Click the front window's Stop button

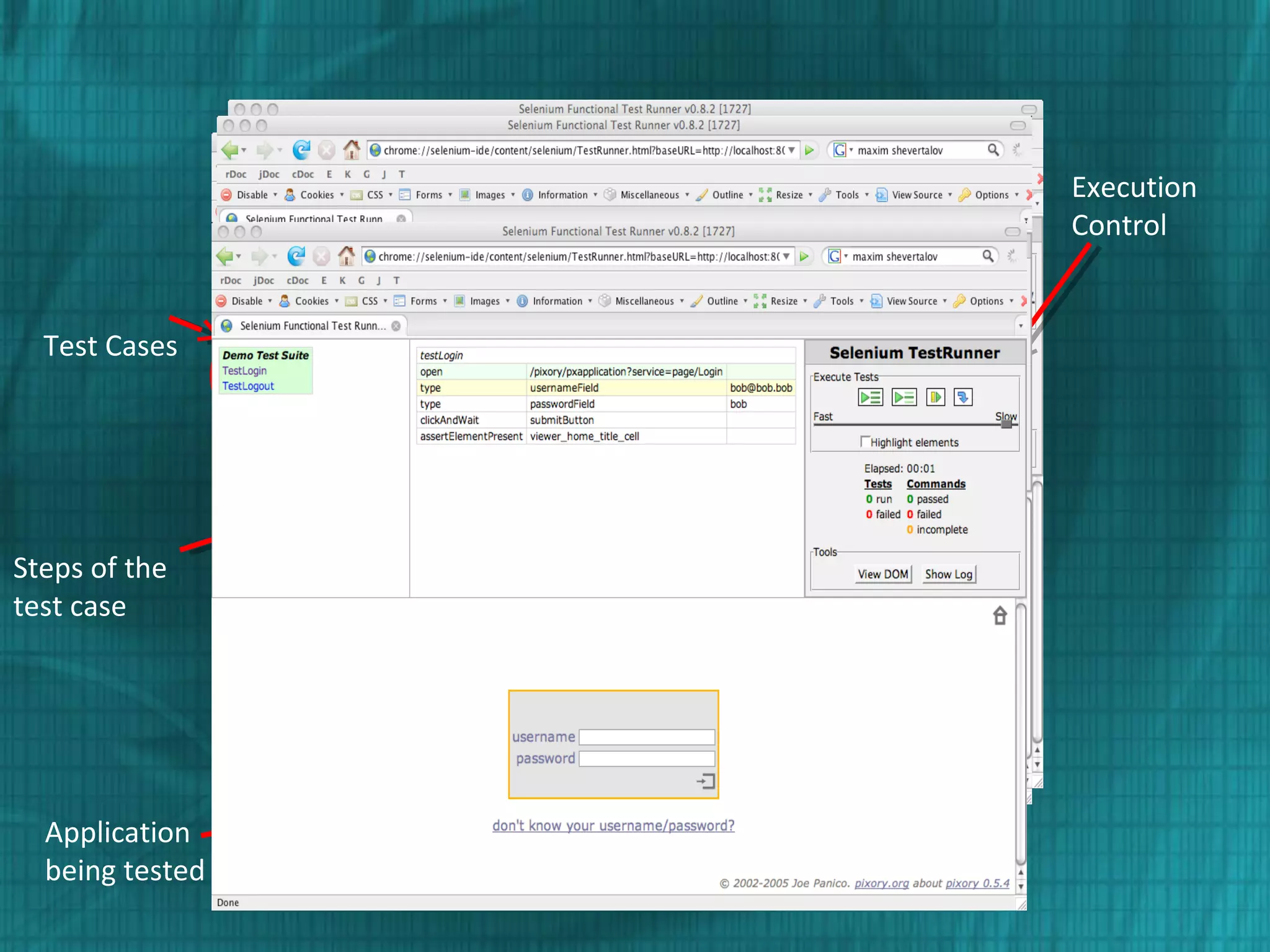pyautogui.click(x=321, y=256)
